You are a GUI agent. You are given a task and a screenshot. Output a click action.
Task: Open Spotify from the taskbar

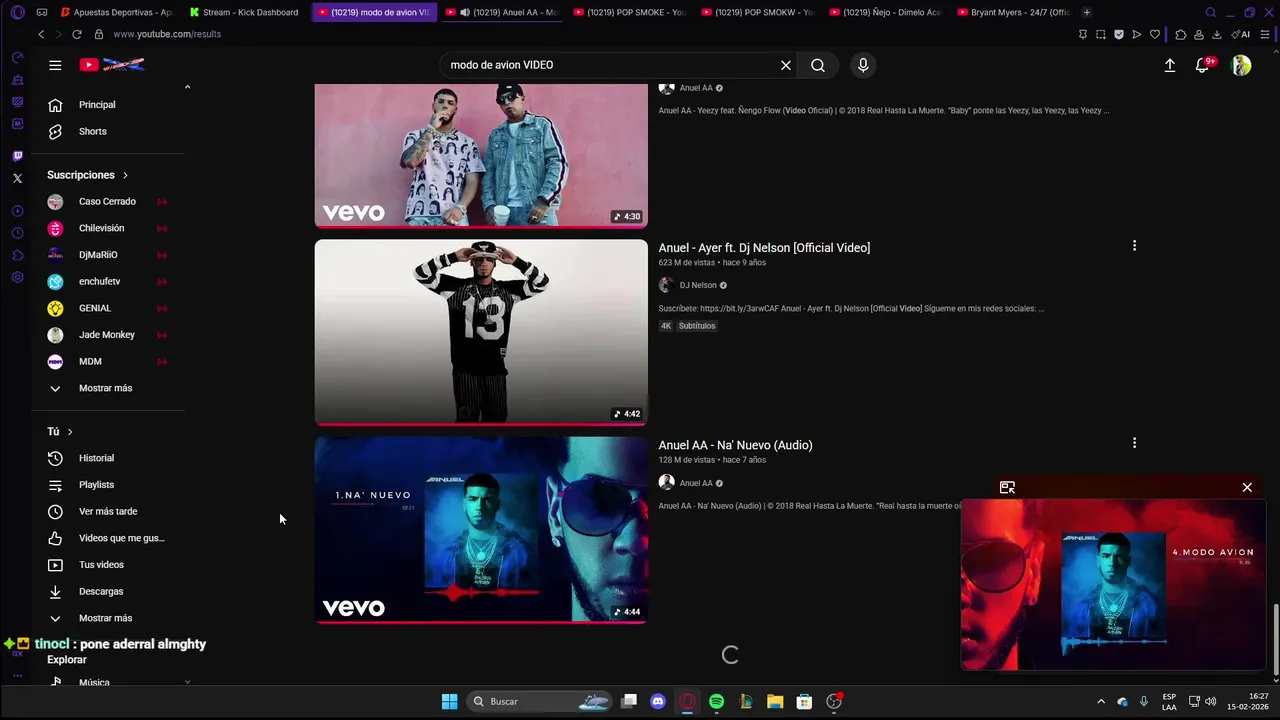(716, 702)
